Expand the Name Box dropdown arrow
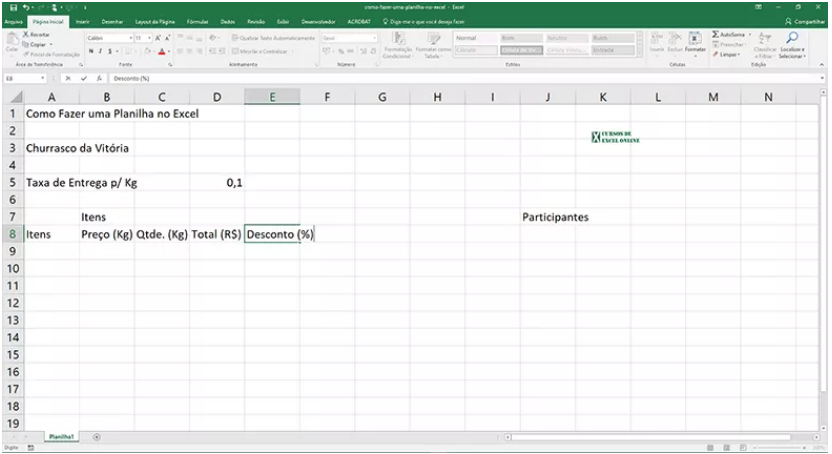 click(43, 77)
